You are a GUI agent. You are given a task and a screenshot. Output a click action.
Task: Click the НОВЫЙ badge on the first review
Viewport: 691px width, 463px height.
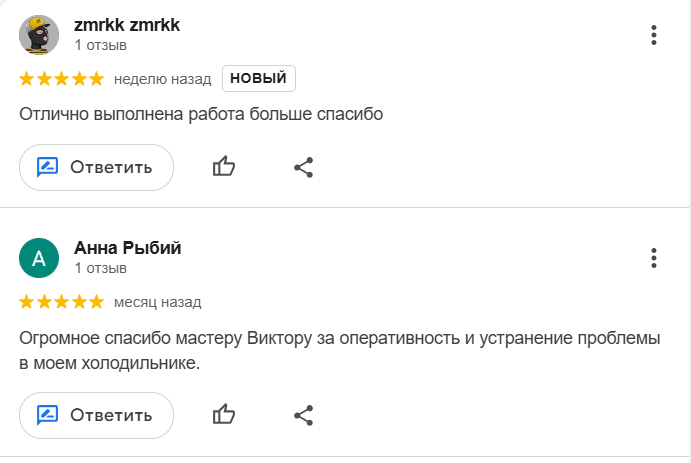click(258, 78)
